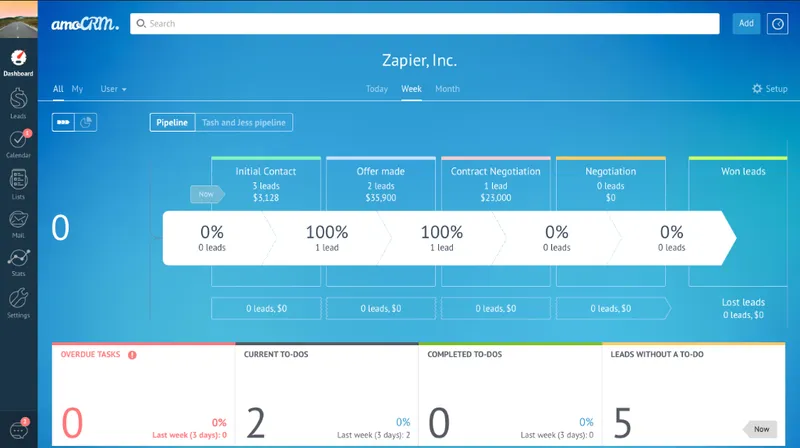Viewport: 800px width, 448px height.
Task: Select the Tash and Jess pipeline
Action: [244, 122]
